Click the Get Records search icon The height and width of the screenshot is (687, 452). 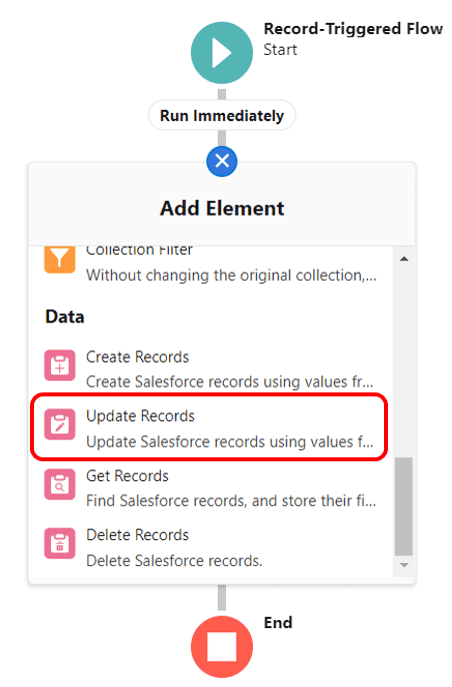60,484
